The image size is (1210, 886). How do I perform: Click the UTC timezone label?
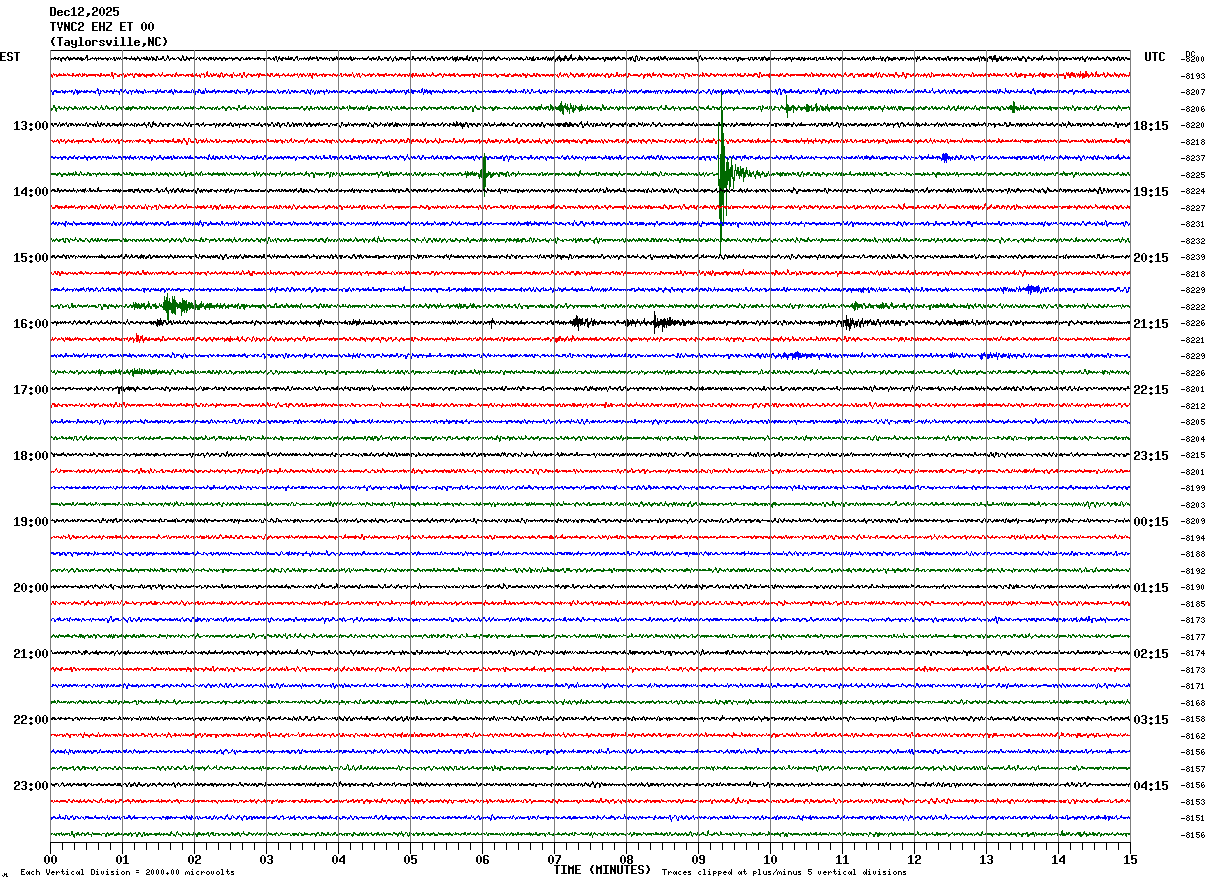point(1155,57)
